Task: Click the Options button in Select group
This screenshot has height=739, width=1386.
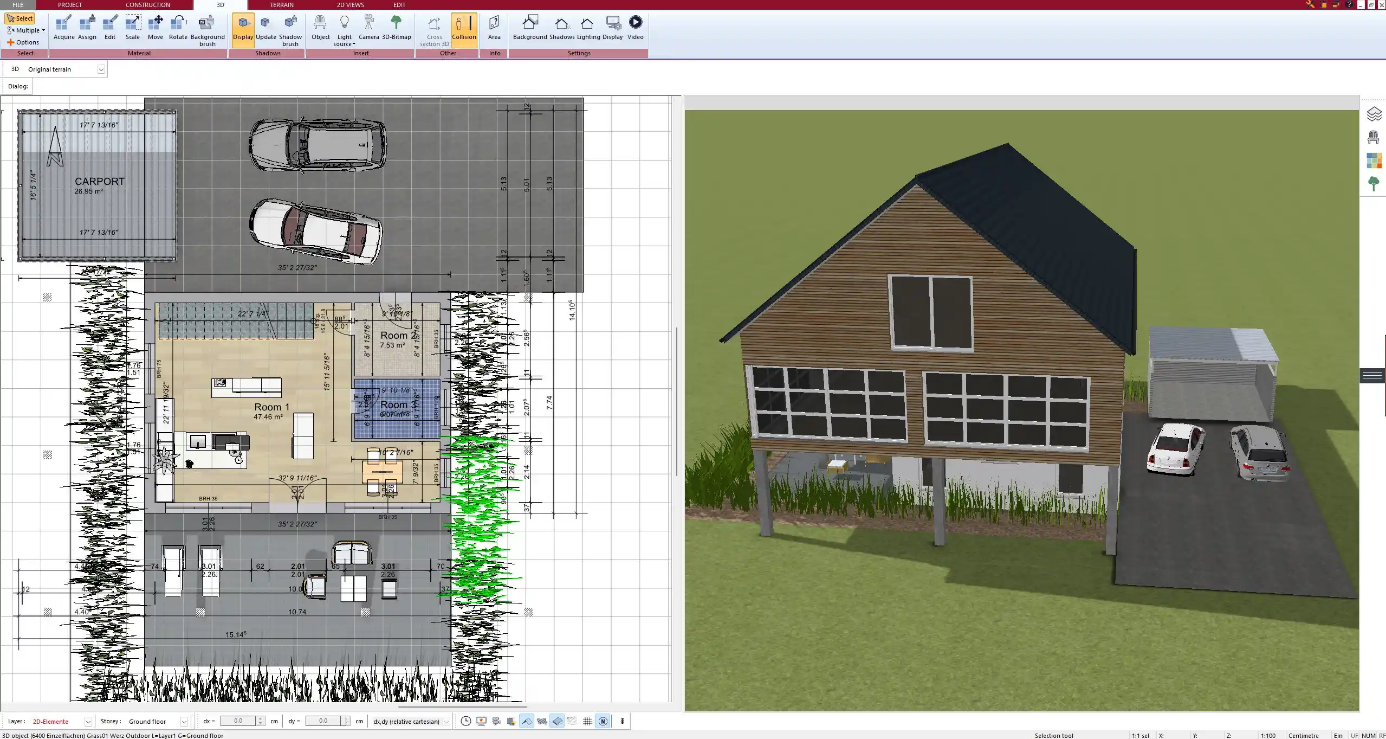Action: coord(24,42)
